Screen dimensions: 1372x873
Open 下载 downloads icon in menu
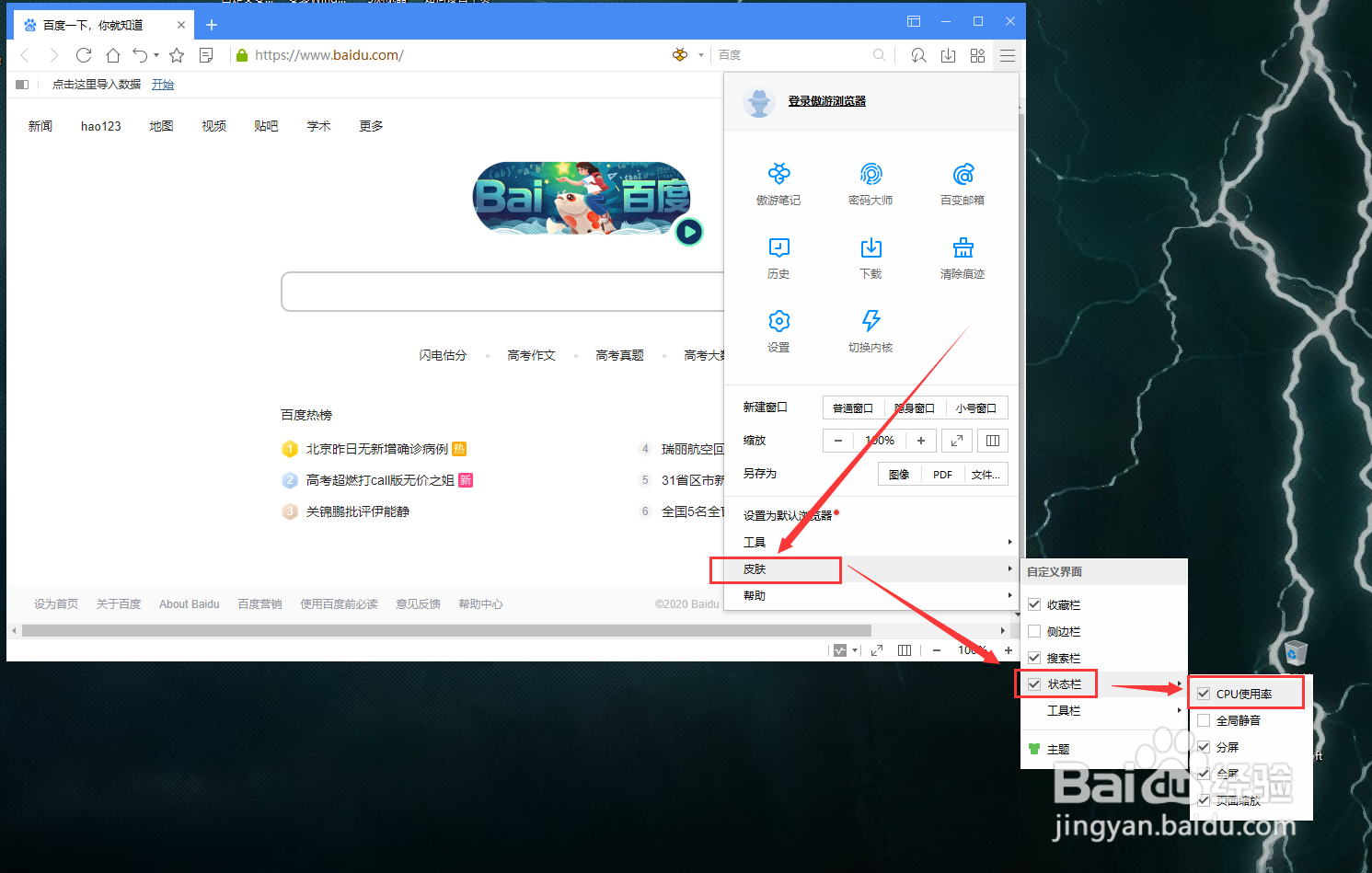870,247
